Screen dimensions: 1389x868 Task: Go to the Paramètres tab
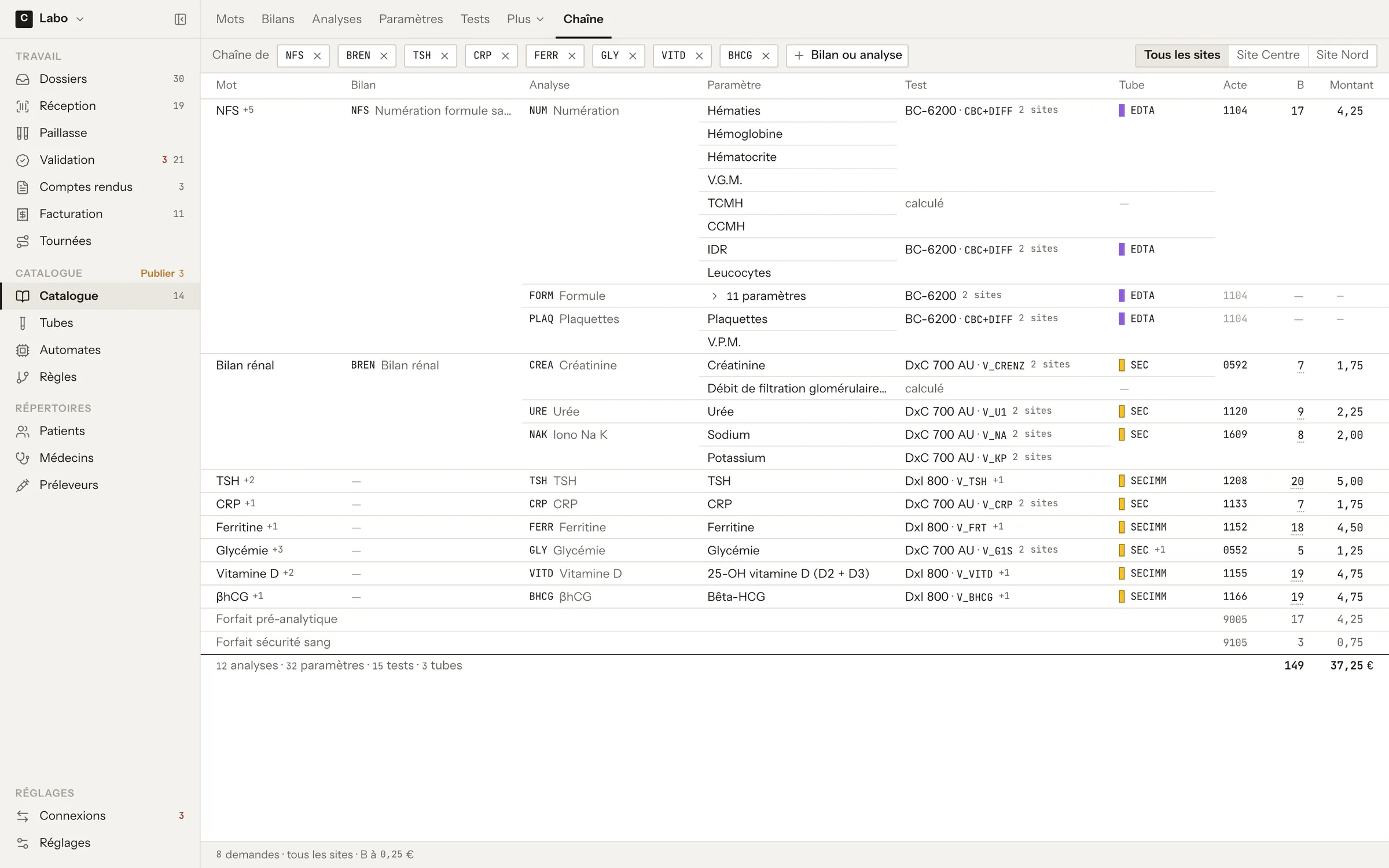pyautogui.click(x=411, y=19)
